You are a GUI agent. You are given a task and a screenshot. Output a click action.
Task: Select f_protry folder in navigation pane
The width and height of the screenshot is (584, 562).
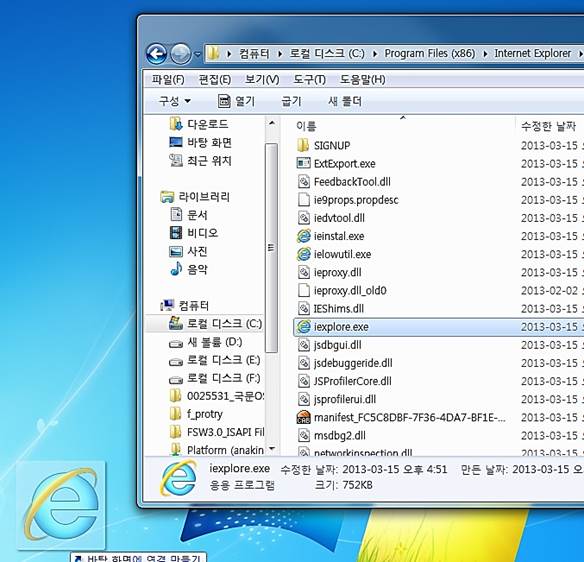pyautogui.click(x=196, y=414)
